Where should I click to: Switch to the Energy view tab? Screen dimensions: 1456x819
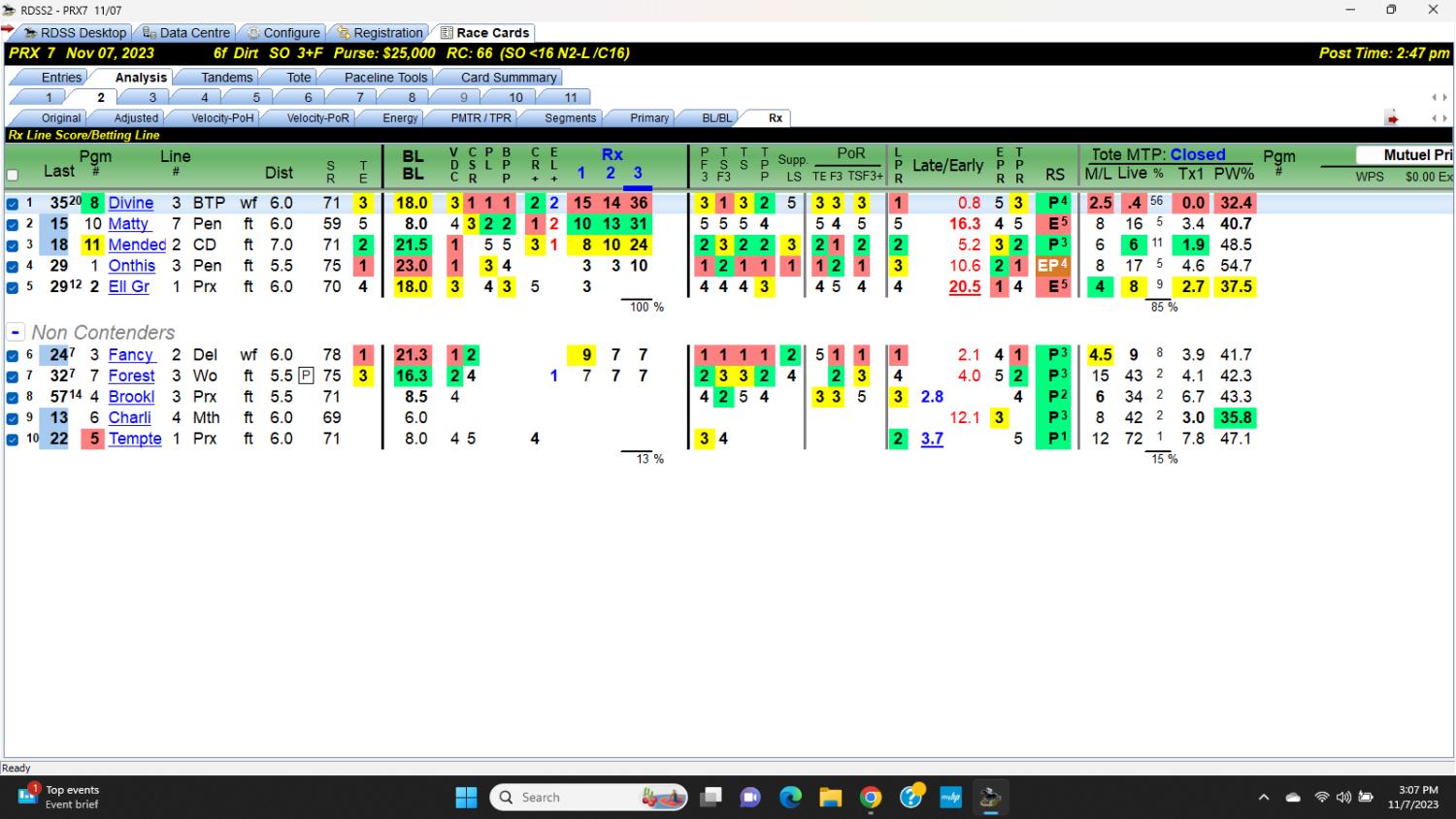400,118
